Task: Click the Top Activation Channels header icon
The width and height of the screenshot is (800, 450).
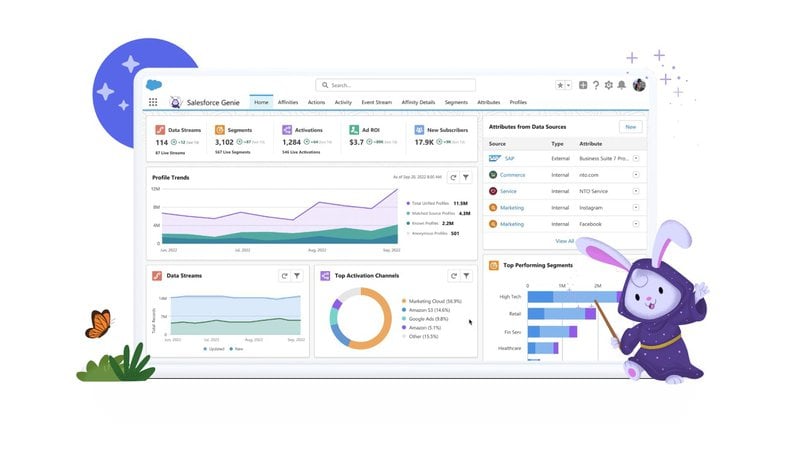Action: pyautogui.click(x=325, y=276)
